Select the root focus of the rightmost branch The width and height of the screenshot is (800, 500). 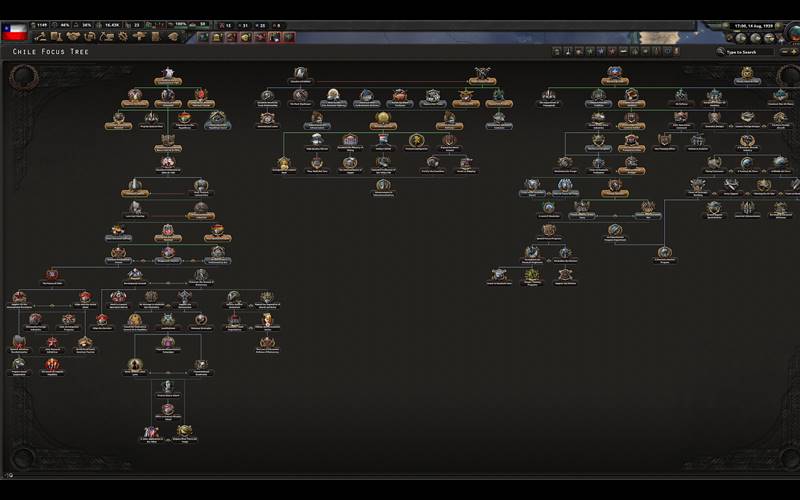point(745,75)
